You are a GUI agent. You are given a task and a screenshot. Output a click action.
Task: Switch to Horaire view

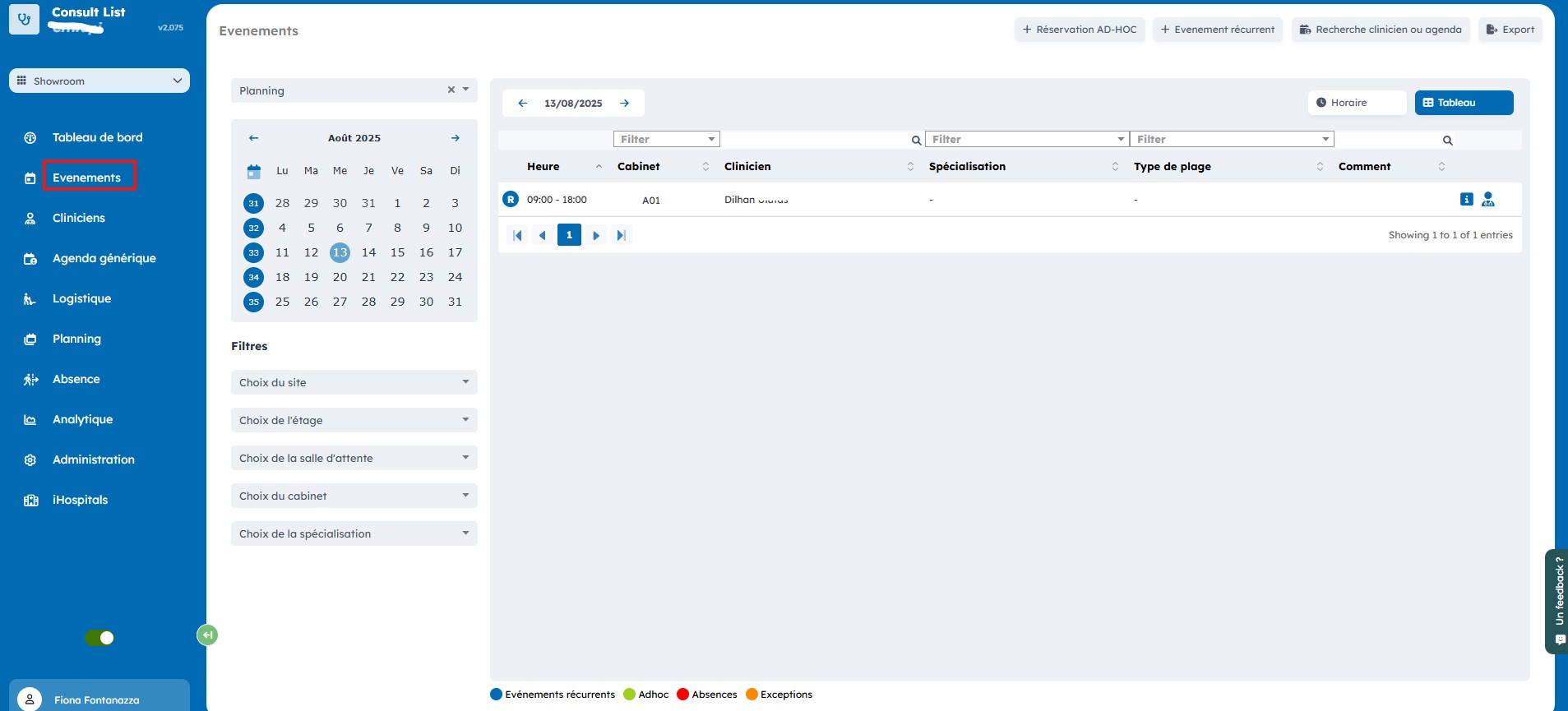coord(1356,103)
